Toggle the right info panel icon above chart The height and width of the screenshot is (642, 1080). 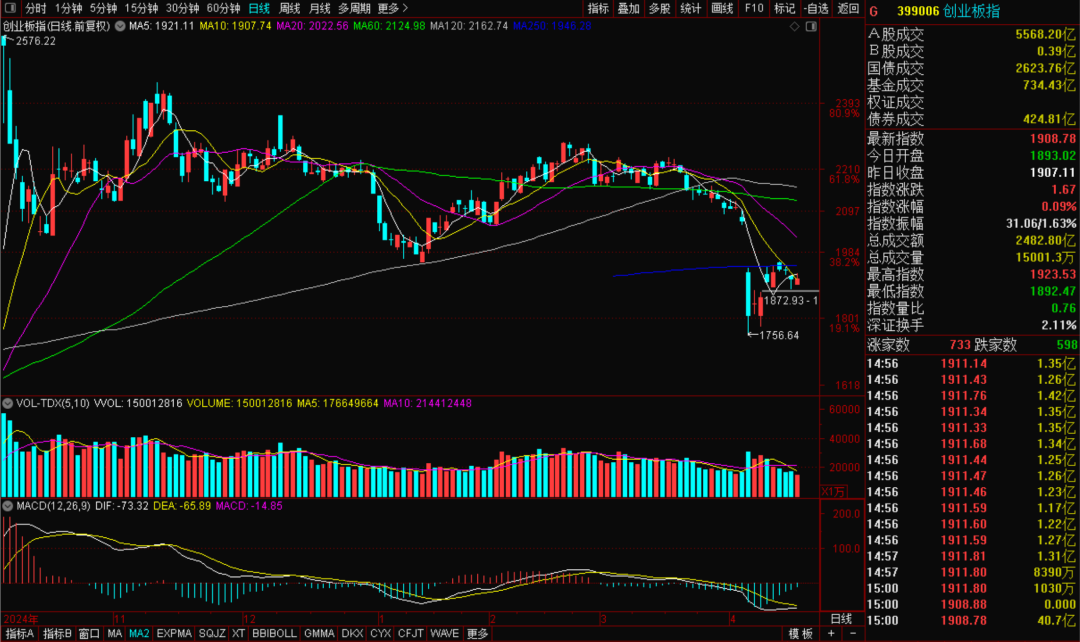click(x=811, y=26)
